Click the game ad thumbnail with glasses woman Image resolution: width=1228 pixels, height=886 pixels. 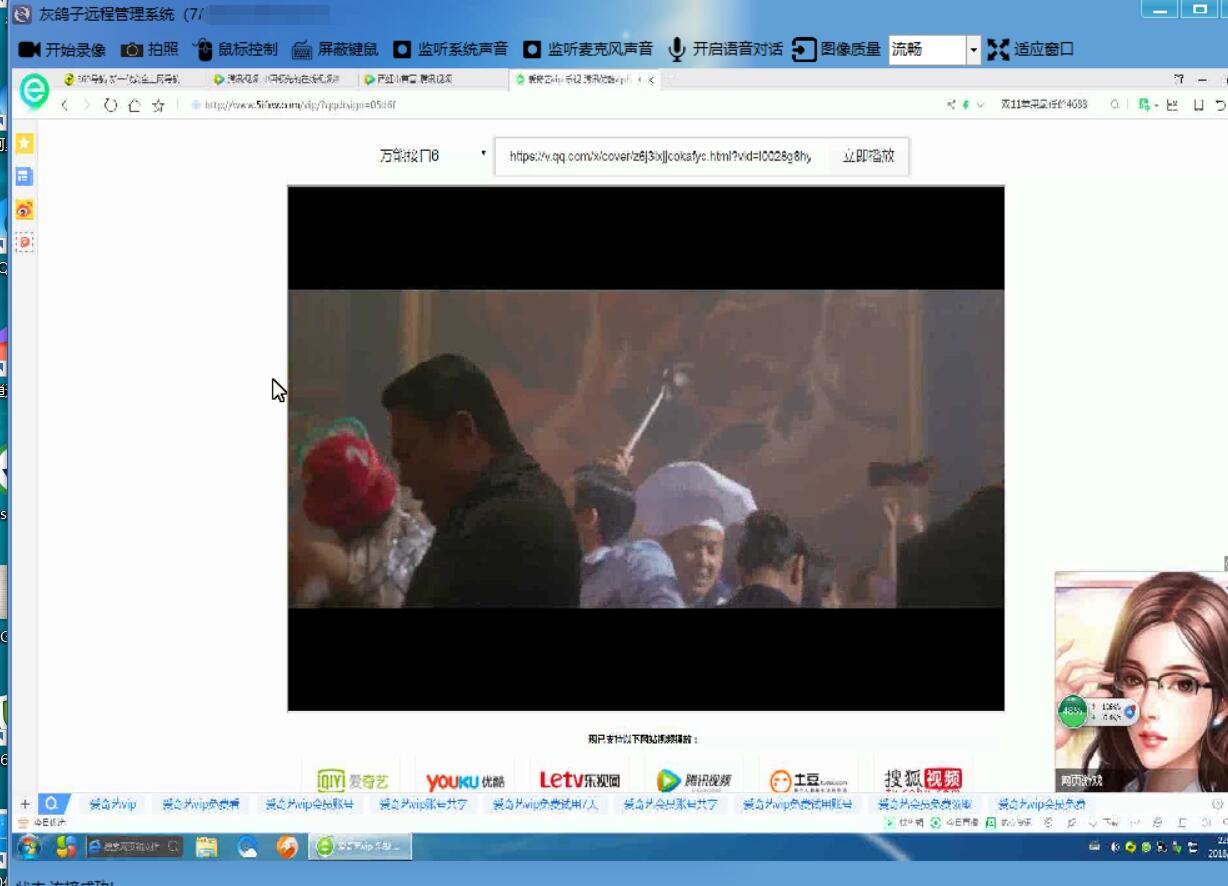coord(1141,680)
